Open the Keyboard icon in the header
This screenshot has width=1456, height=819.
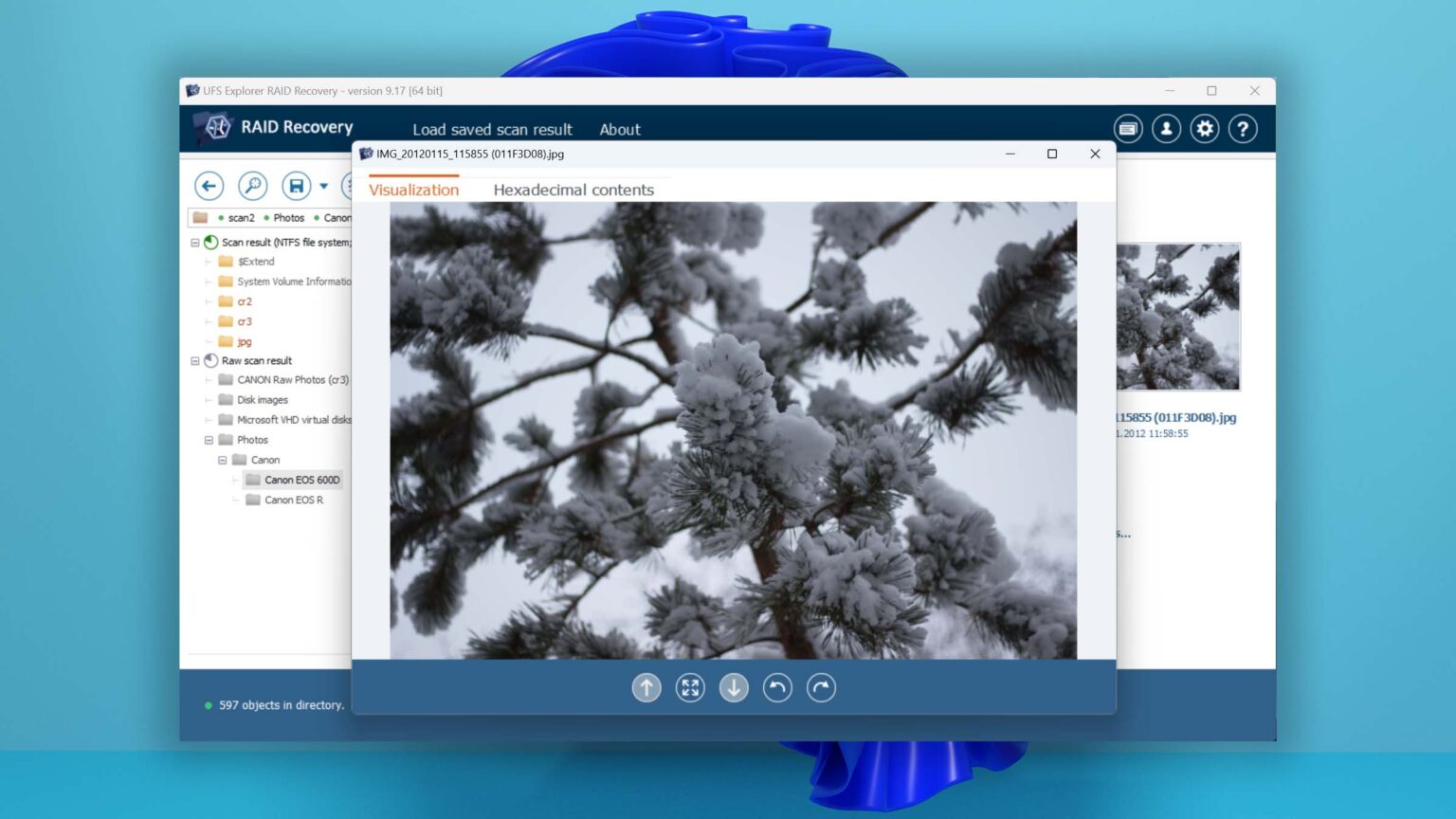[1127, 128]
